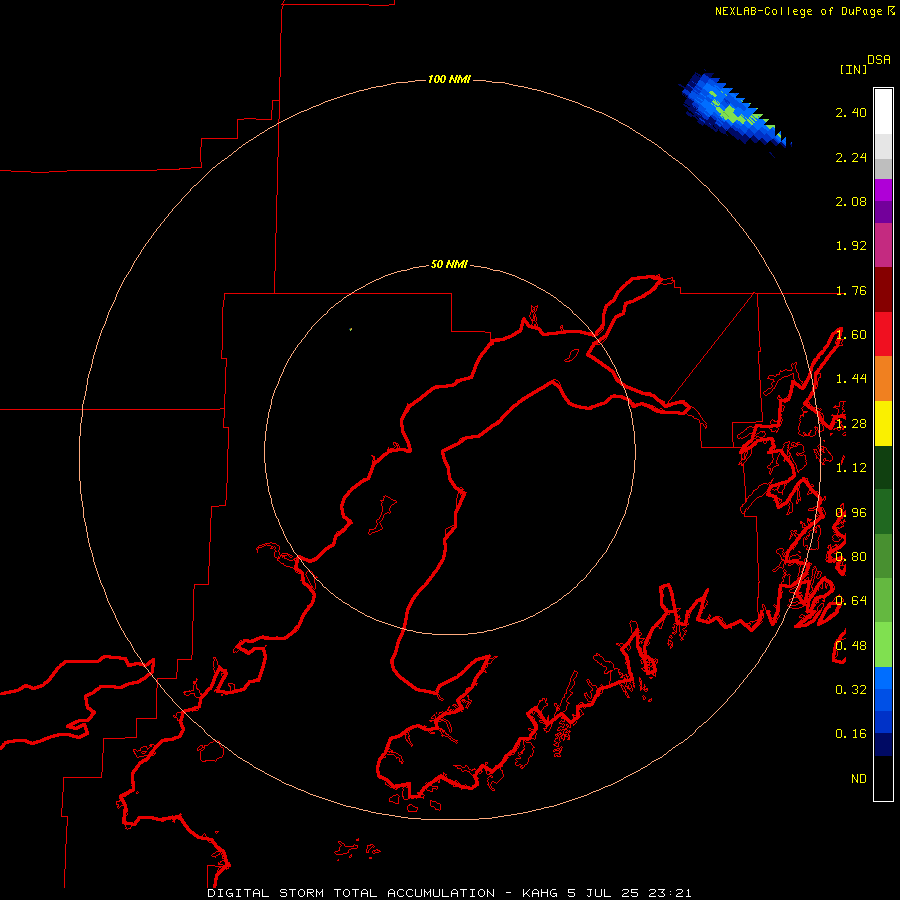Click the 1.92 legend value

[x=851, y=246]
